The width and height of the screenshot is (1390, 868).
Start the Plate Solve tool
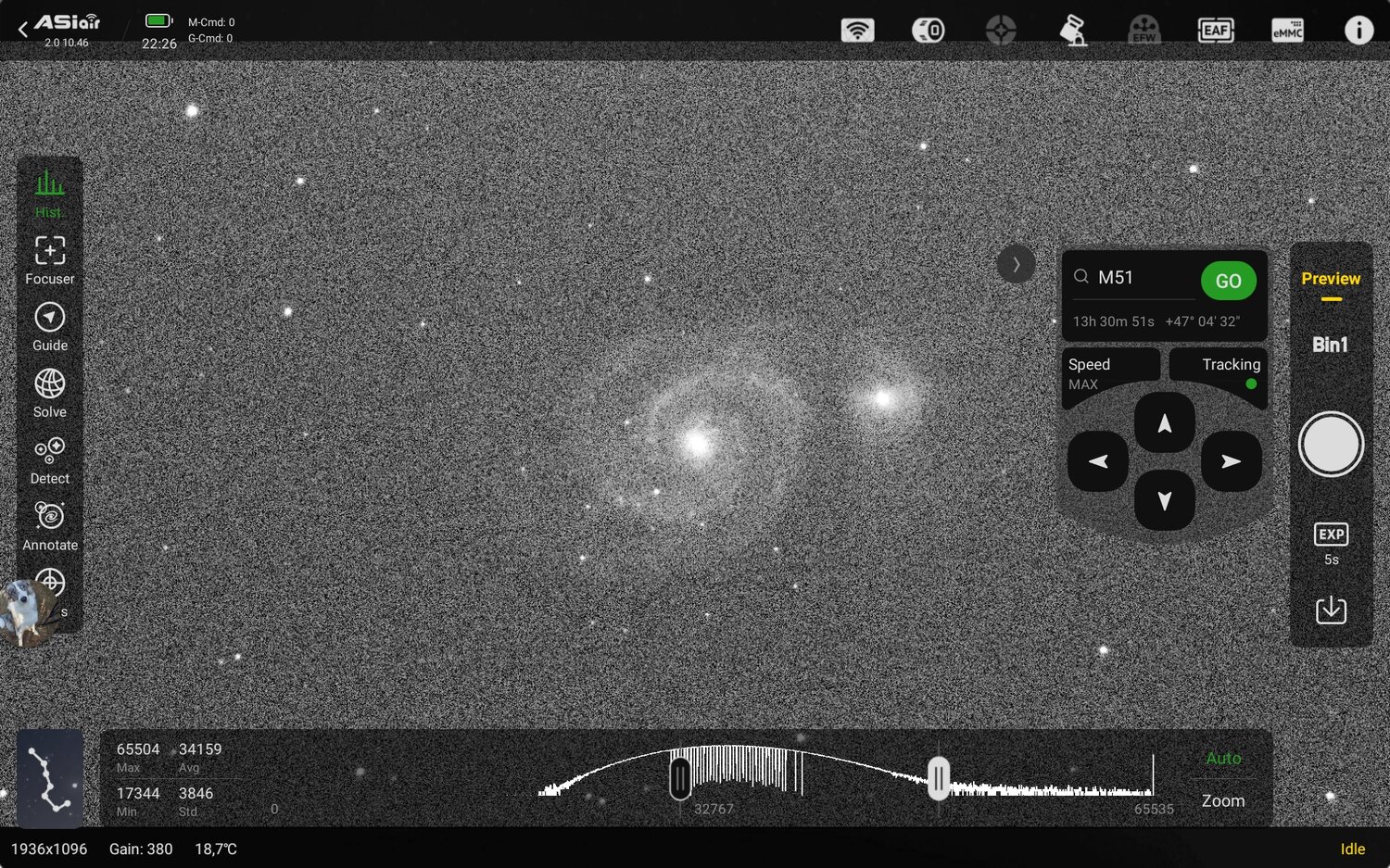click(48, 393)
